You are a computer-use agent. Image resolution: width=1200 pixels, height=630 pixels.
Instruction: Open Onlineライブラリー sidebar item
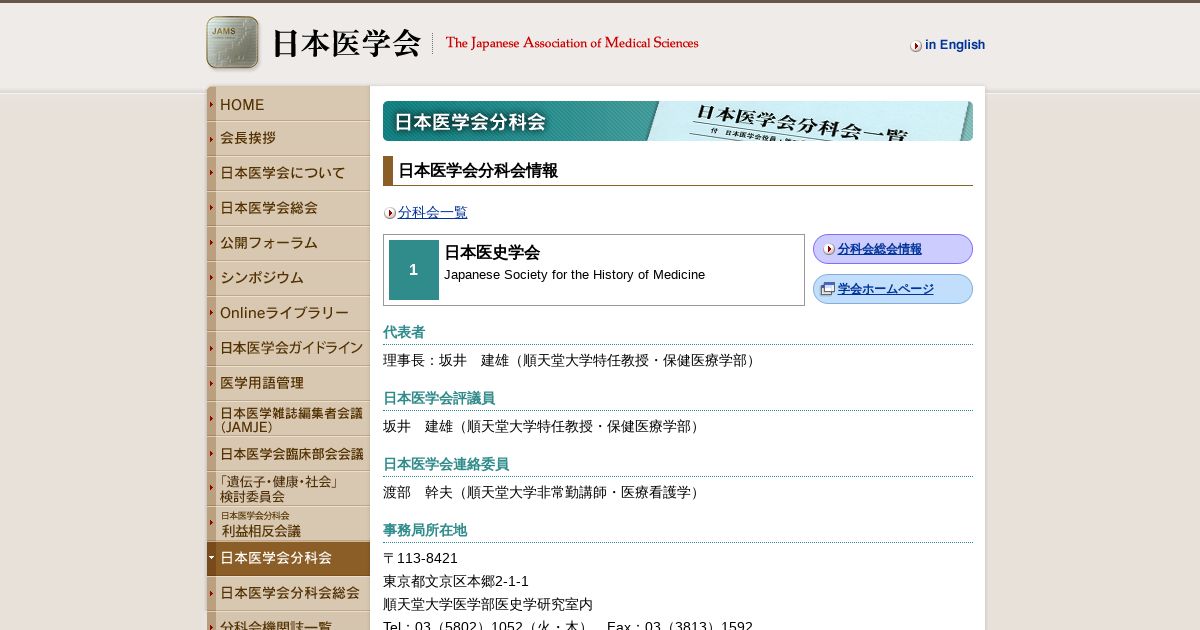click(x=288, y=314)
